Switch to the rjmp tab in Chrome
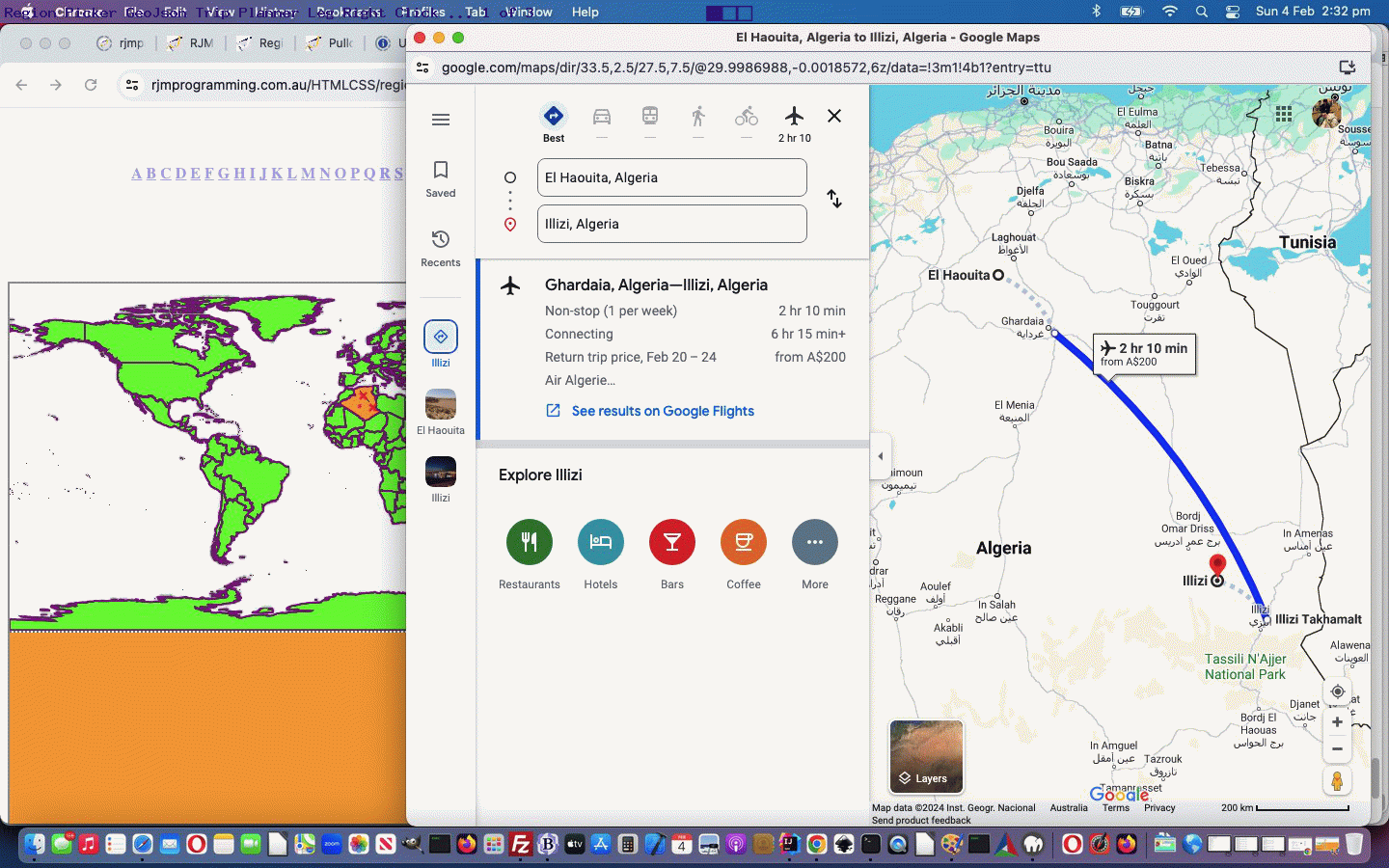 [x=122, y=43]
